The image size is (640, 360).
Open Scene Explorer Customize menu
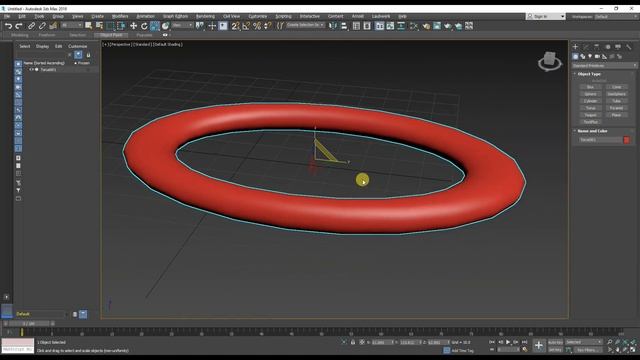pos(78,46)
